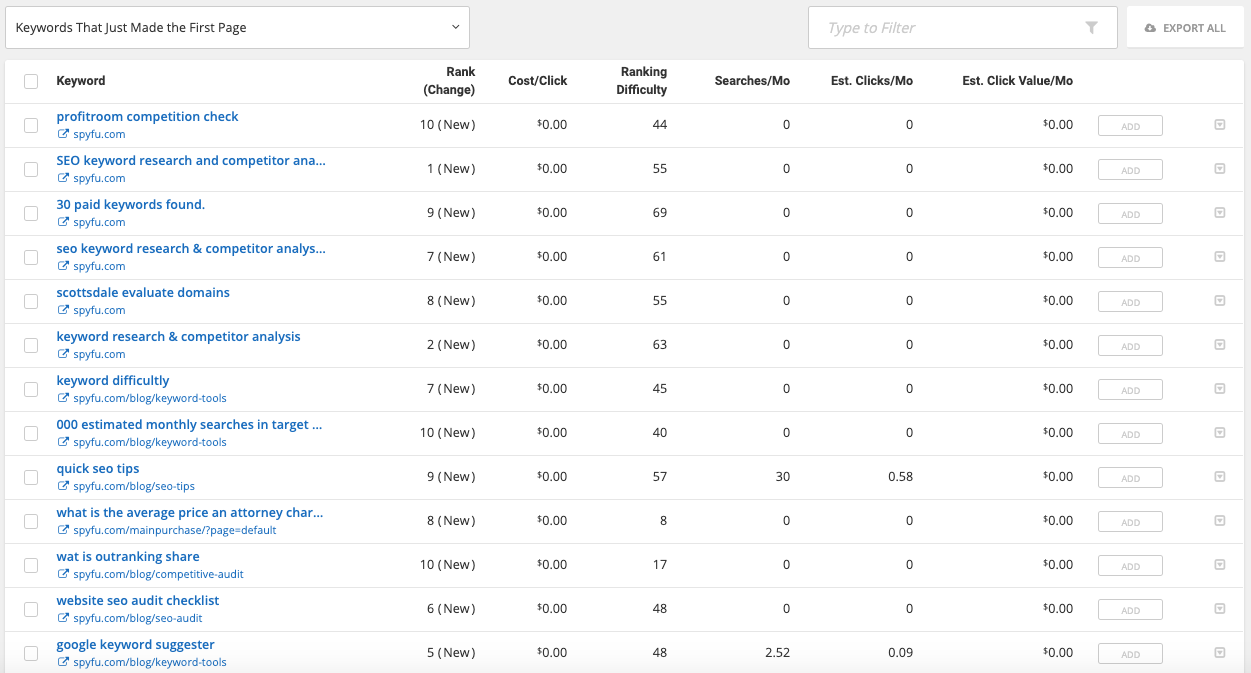Click the Export All button
The height and width of the screenshot is (673, 1251).
(x=1185, y=28)
